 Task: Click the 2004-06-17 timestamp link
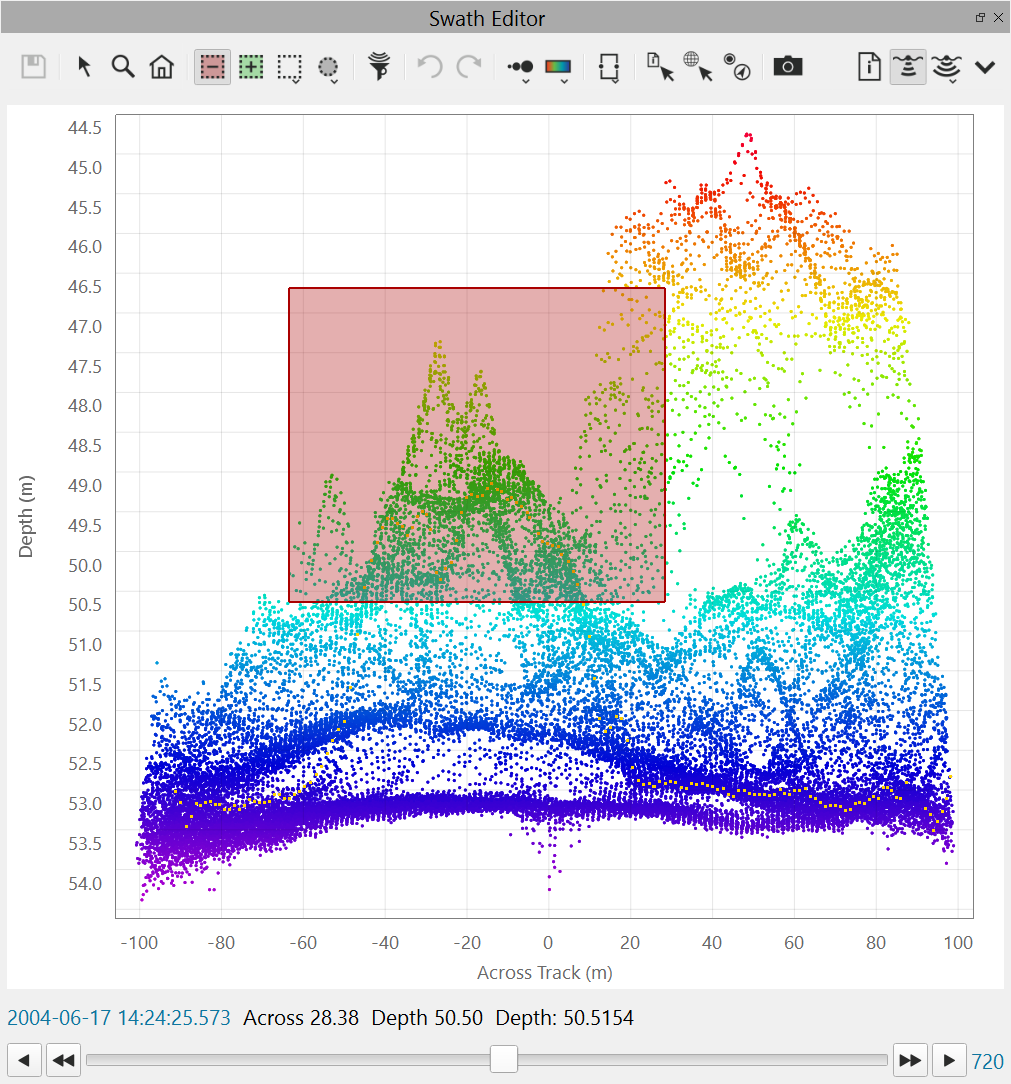[x=119, y=1018]
